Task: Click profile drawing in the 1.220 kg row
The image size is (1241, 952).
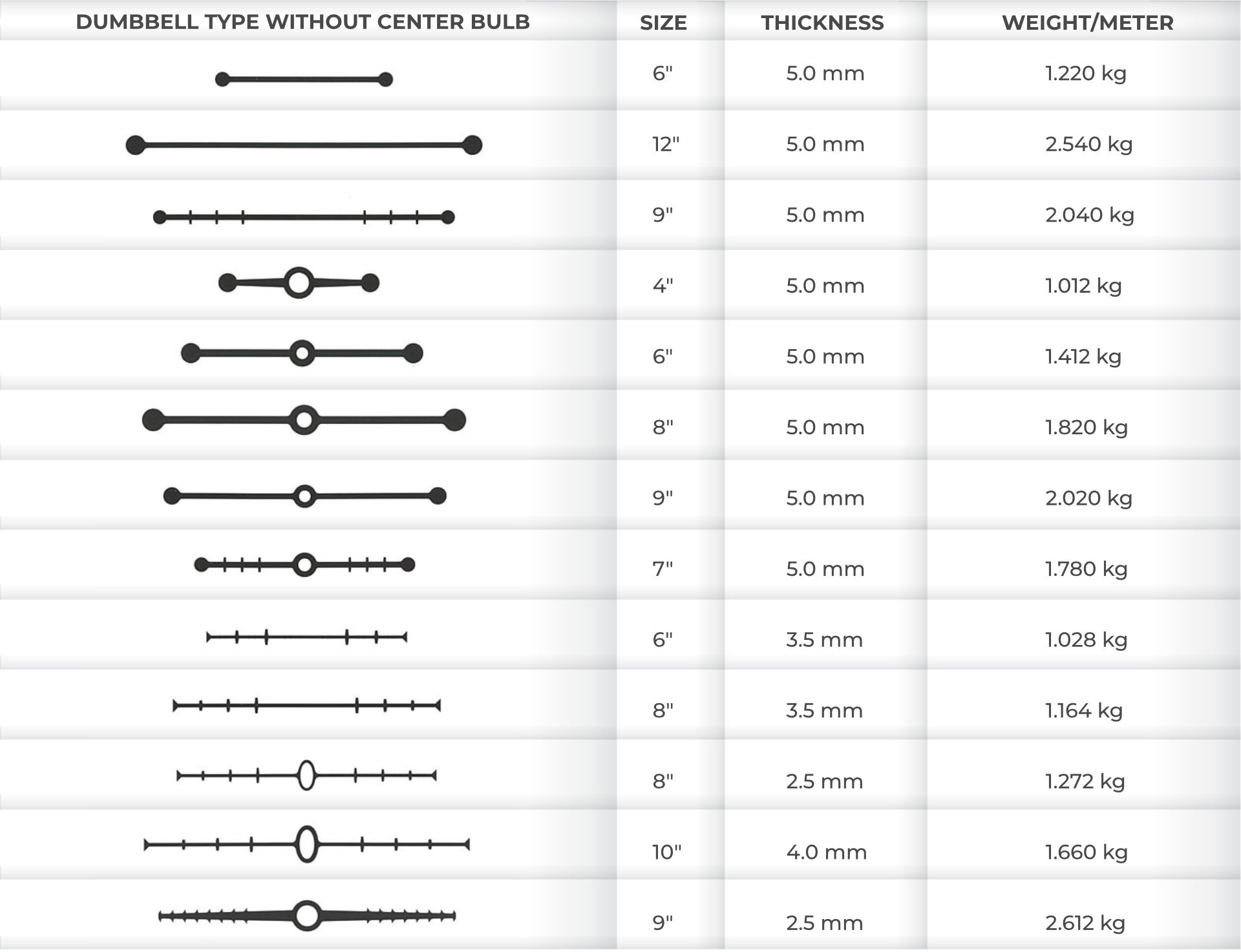Action: pyautogui.click(x=304, y=79)
